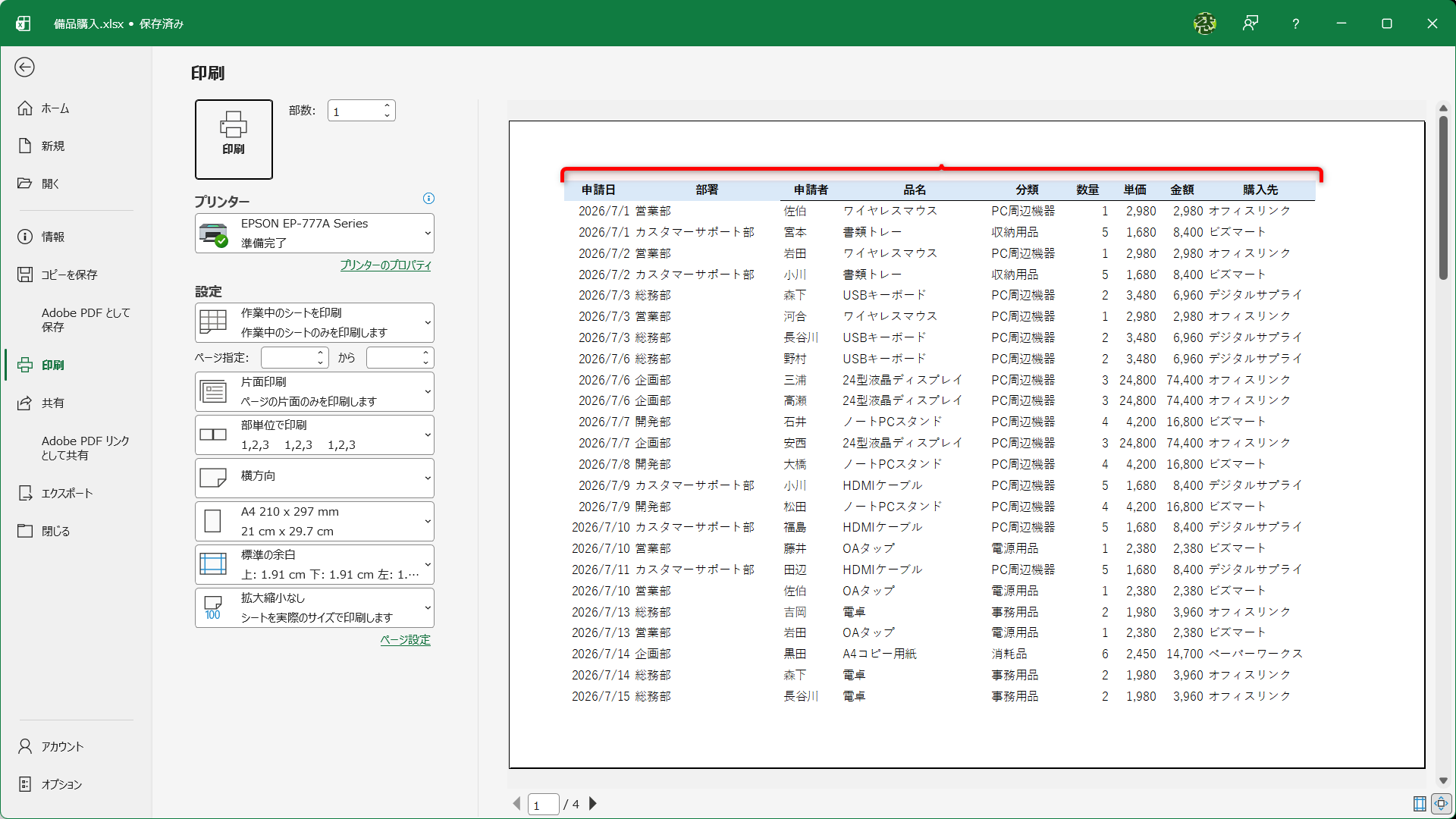Toggle zoom to page icon
Image resolution: width=1456 pixels, height=819 pixels.
point(1442,804)
